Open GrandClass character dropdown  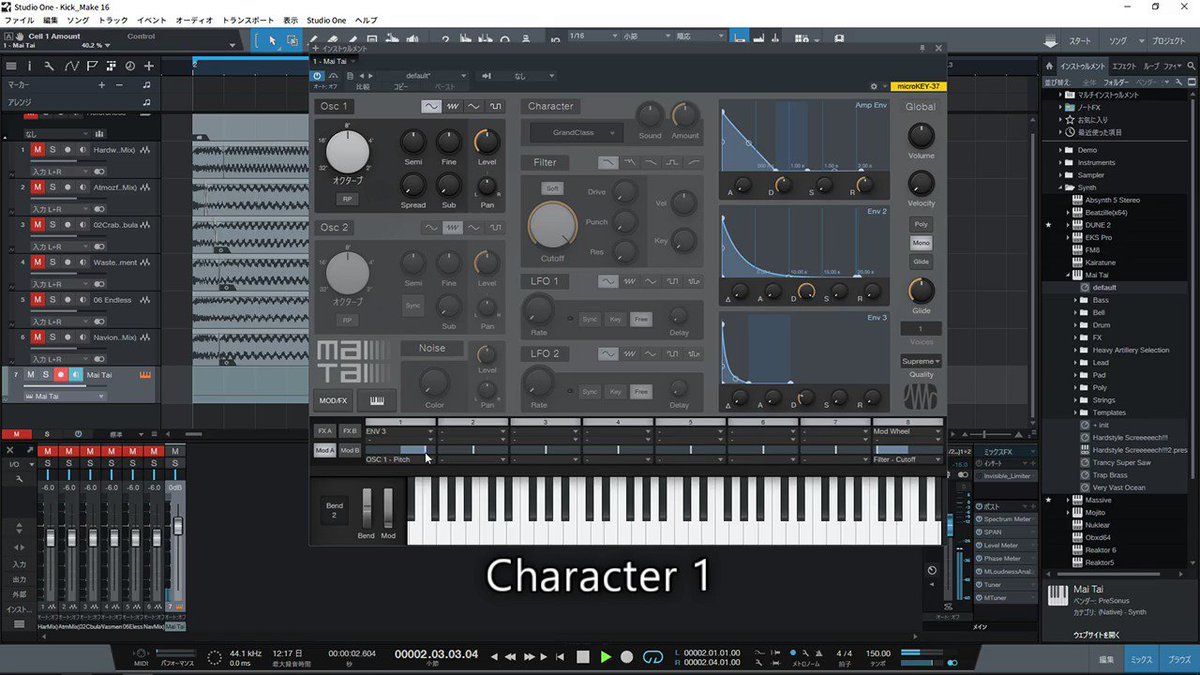point(576,132)
